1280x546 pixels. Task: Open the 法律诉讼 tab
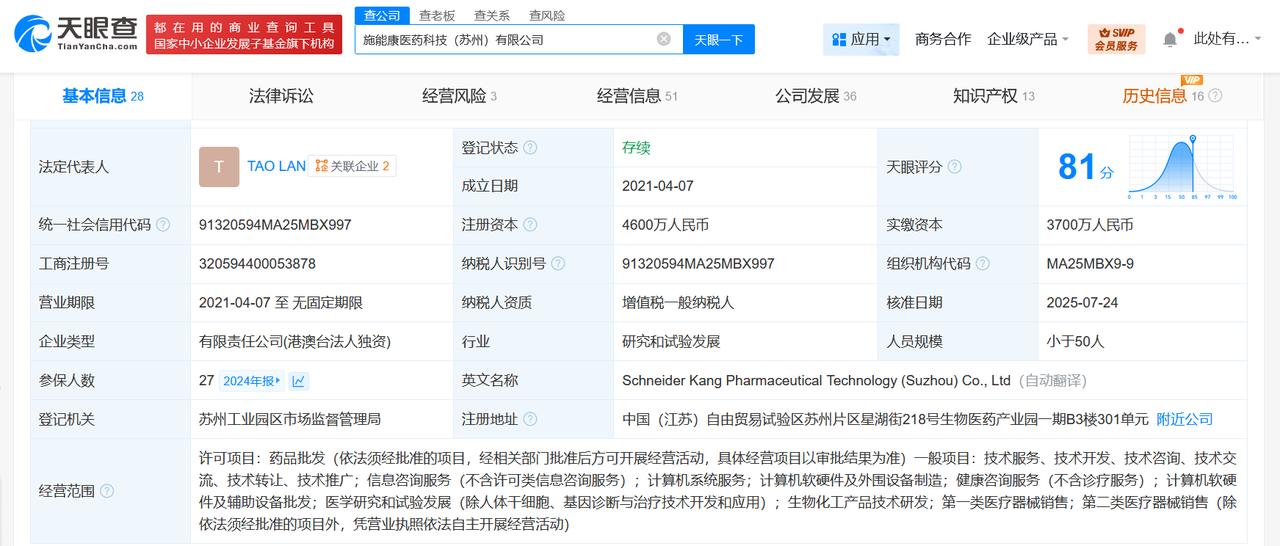point(281,96)
